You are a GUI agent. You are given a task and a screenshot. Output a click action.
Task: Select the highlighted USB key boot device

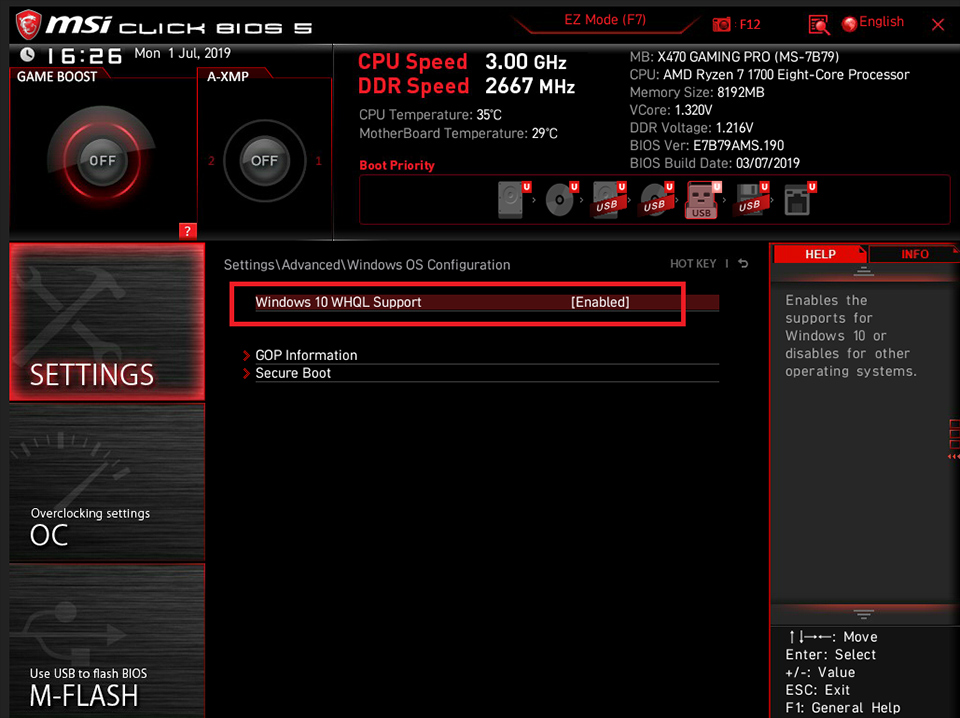point(703,200)
